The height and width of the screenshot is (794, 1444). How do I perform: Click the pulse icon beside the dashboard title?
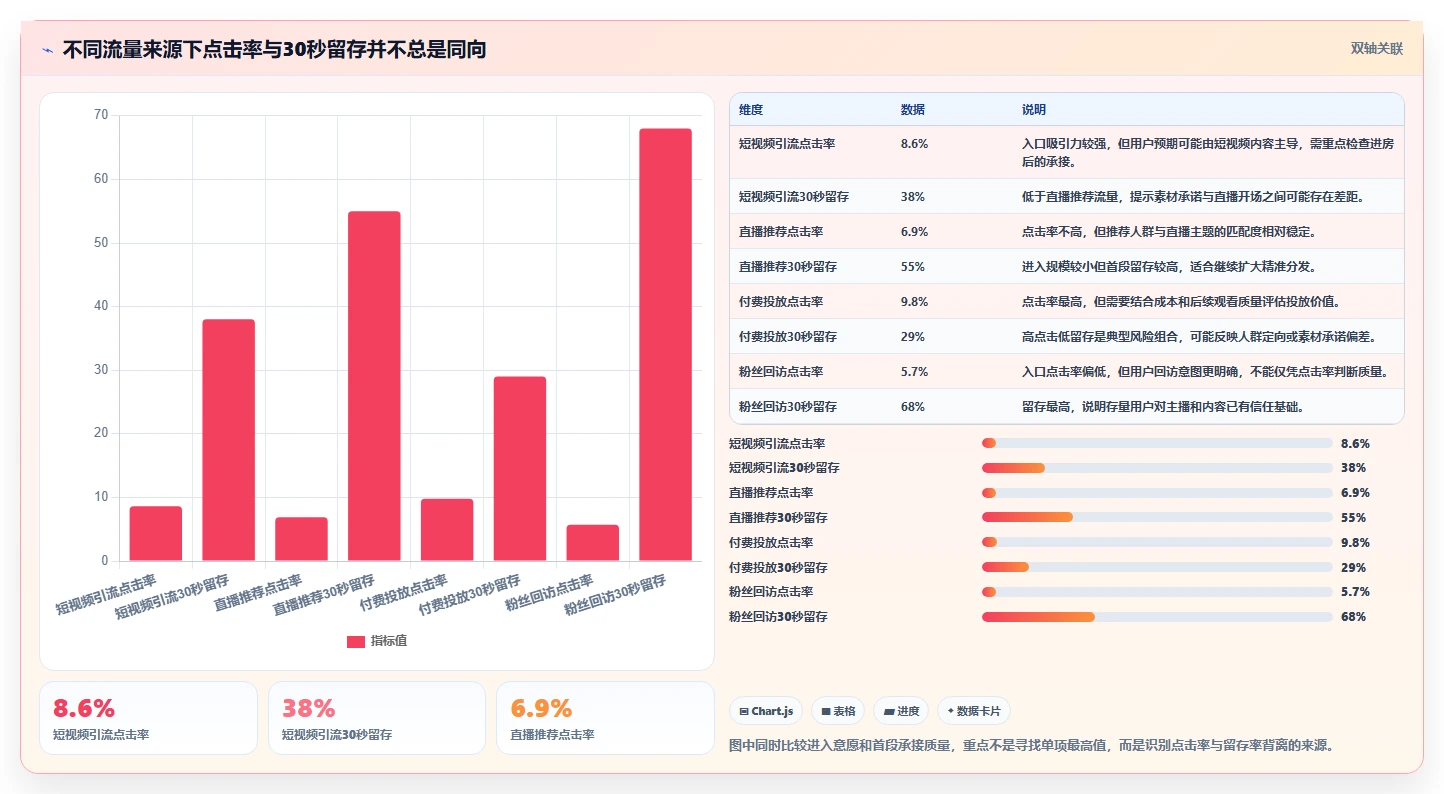48,50
